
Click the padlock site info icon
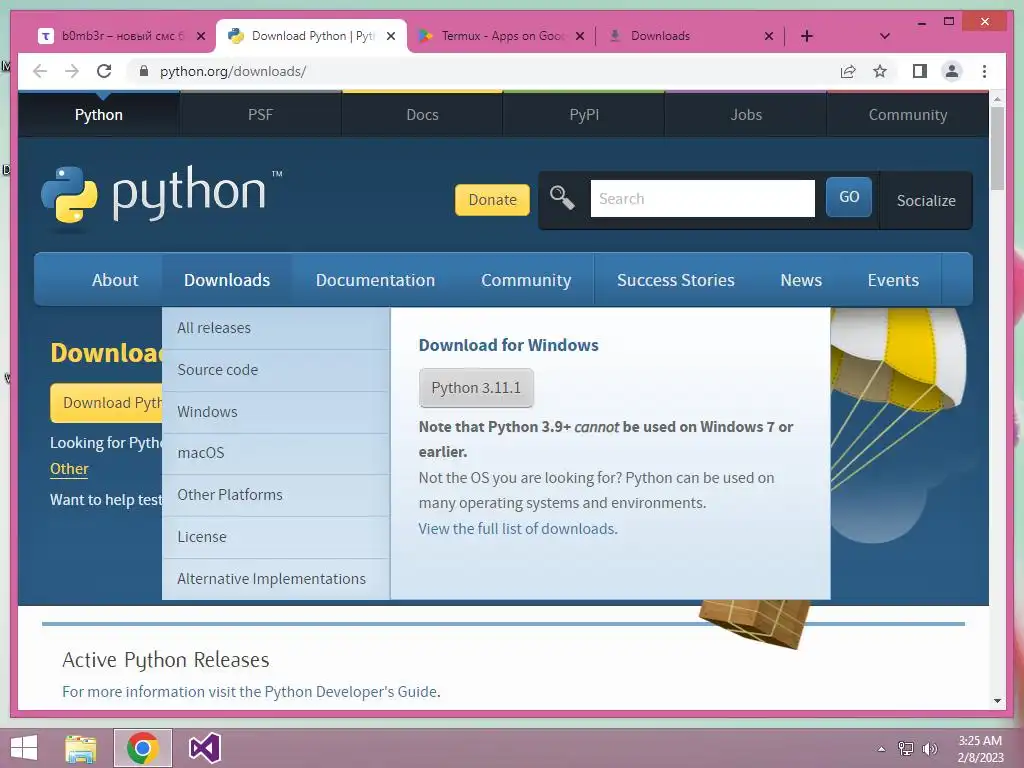tap(144, 71)
